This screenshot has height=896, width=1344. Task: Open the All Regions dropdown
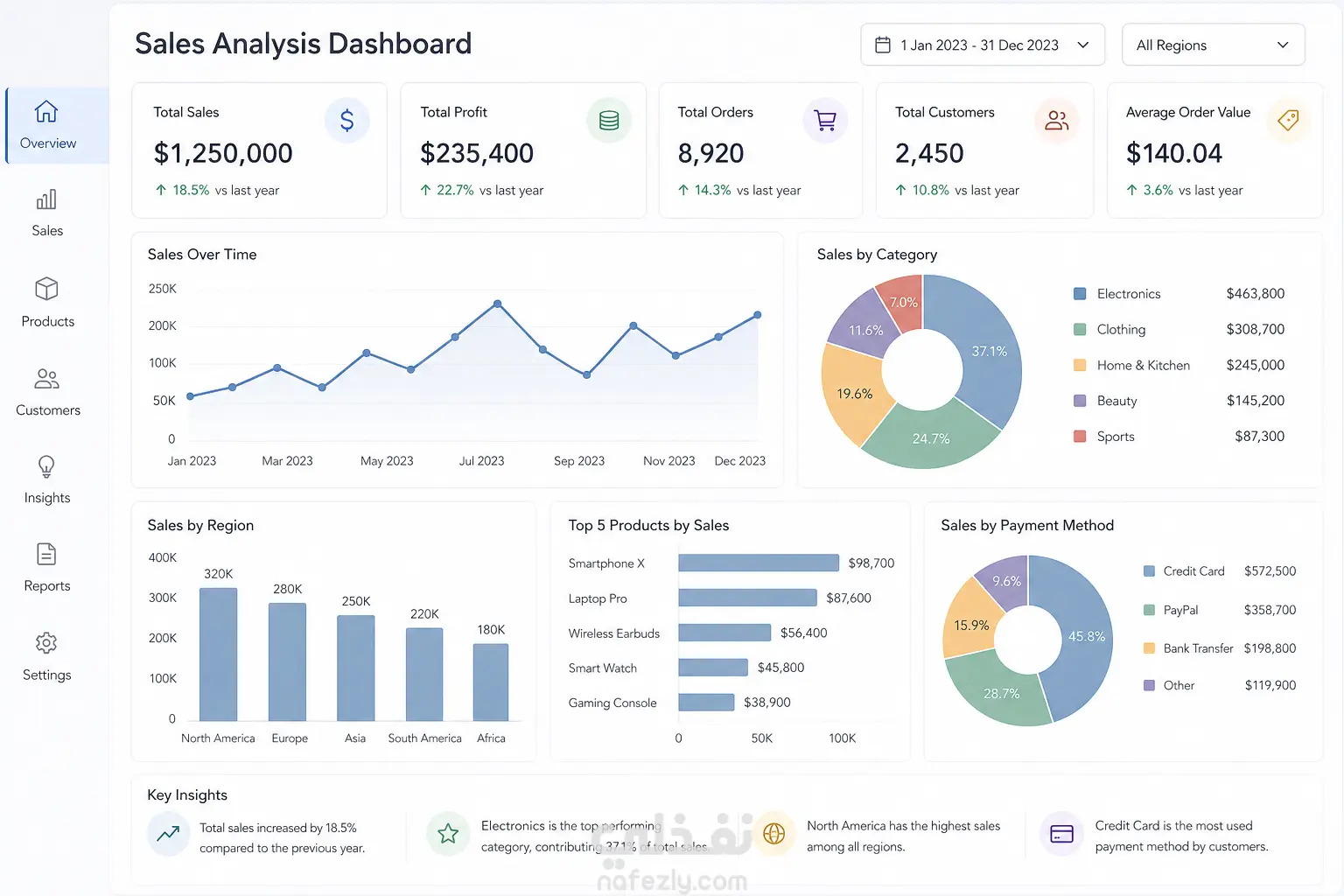[1213, 45]
